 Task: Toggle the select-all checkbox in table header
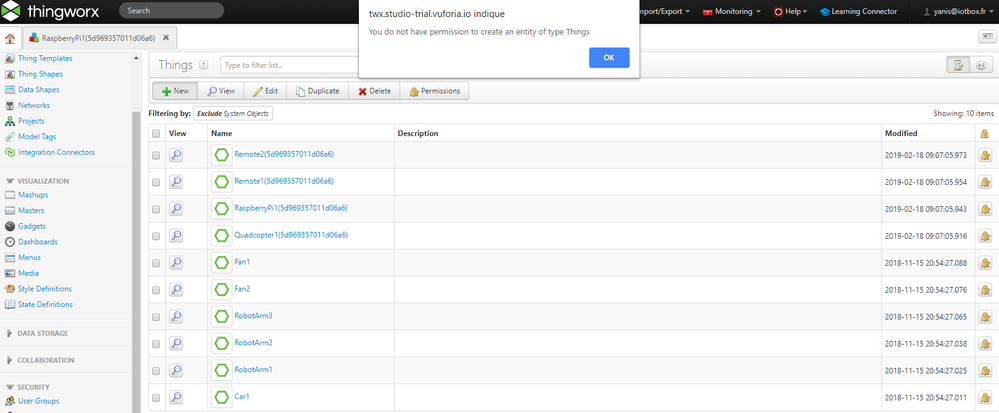[156, 134]
